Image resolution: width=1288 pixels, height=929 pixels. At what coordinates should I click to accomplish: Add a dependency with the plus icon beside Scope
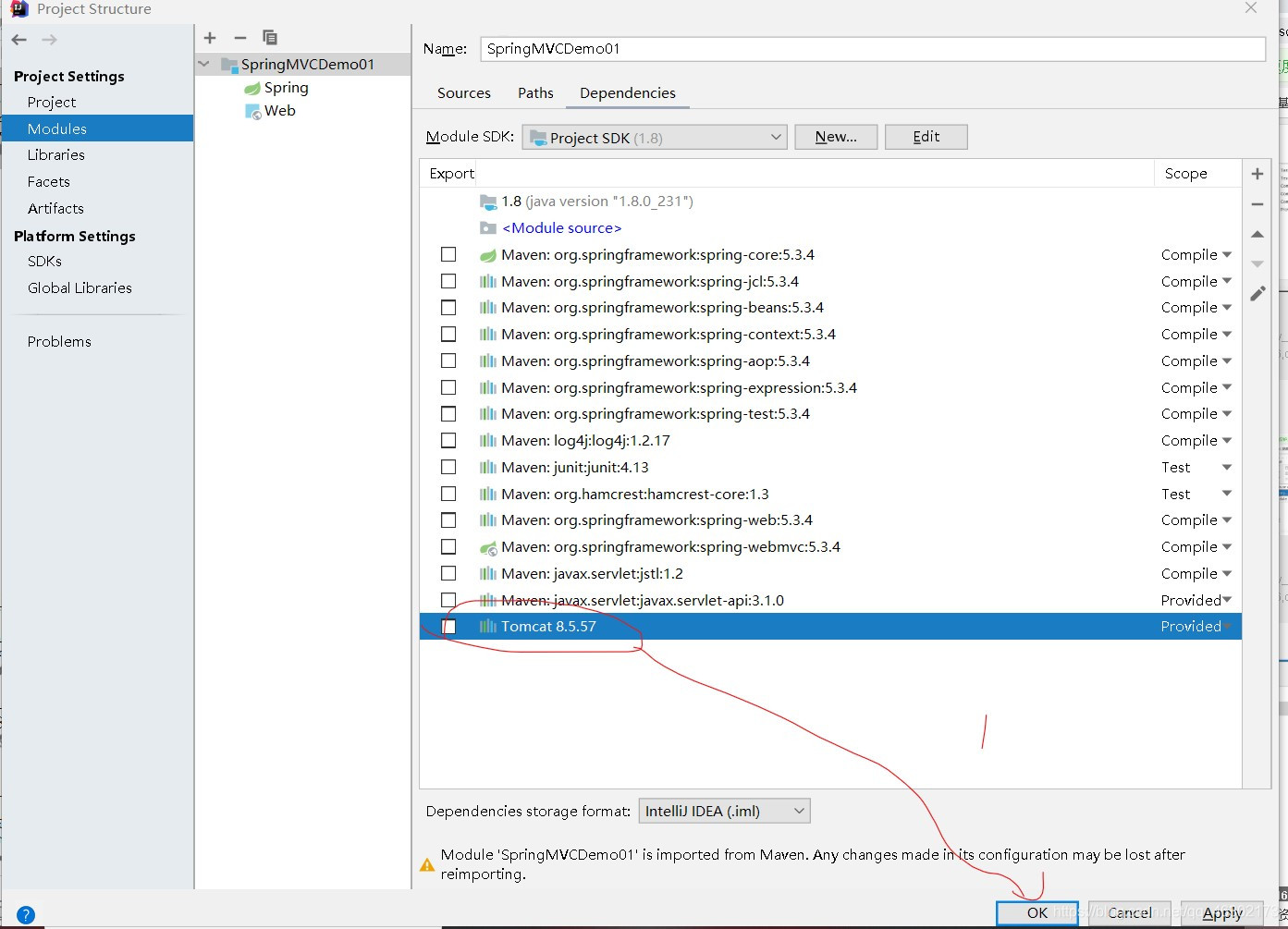click(1257, 174)
